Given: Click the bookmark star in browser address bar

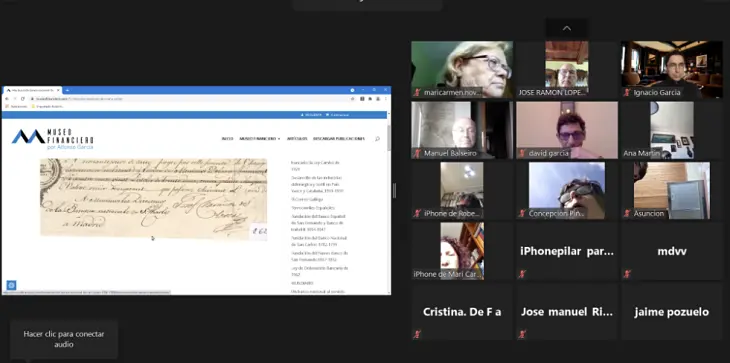Looking at the screenshot, I should pyautogui.click(x=353, y=99).
